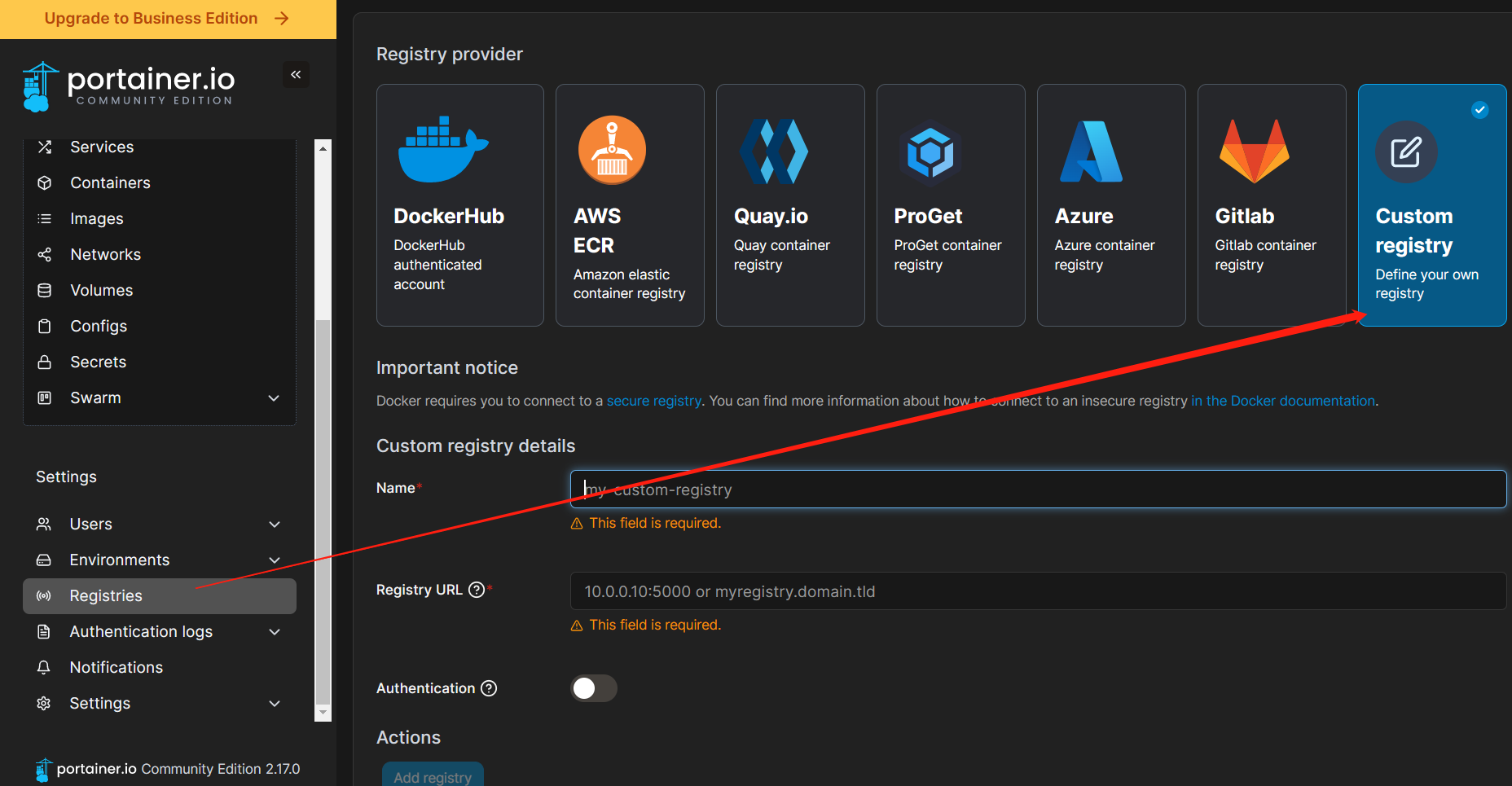Select the Gitlab fox icon
Screen dimensions: 1512x786
(x=1254, y=151)
